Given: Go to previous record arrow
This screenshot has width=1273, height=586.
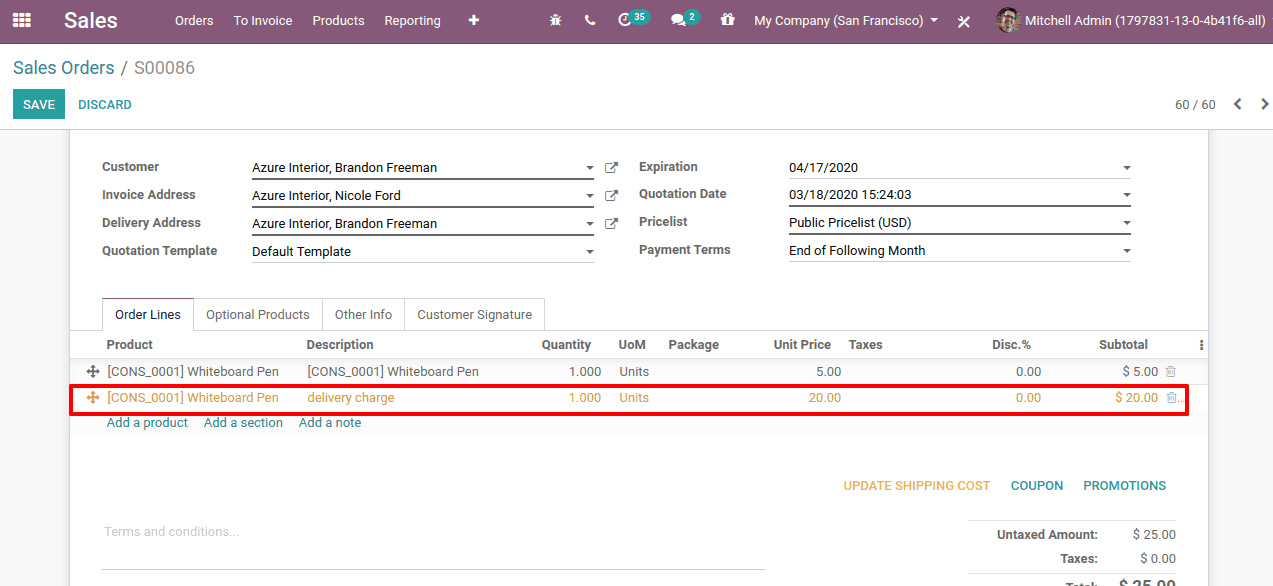Looking at the screenshot, I should point(1237,104).
